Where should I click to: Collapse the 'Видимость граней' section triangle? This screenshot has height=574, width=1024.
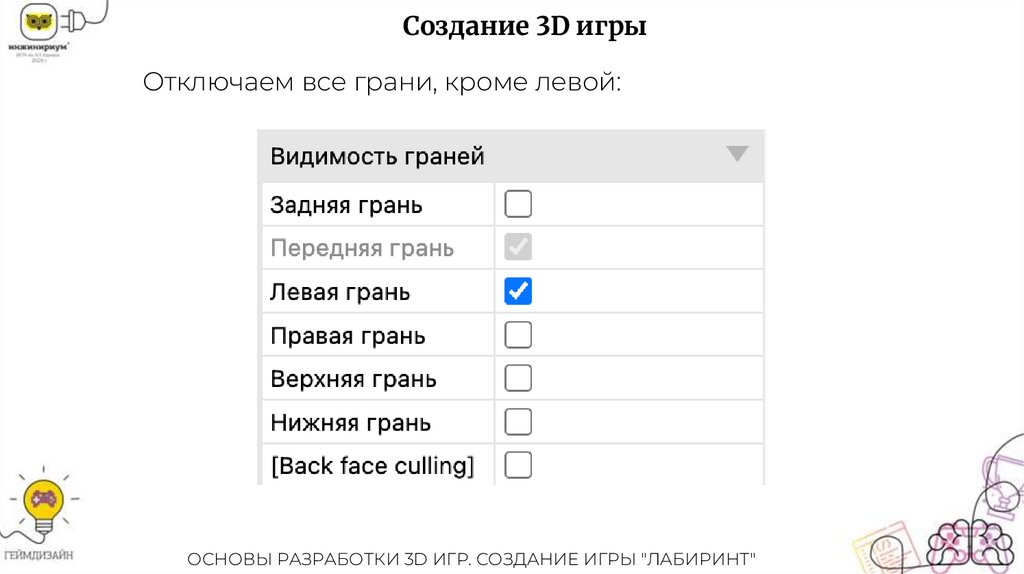pos(737,154)
